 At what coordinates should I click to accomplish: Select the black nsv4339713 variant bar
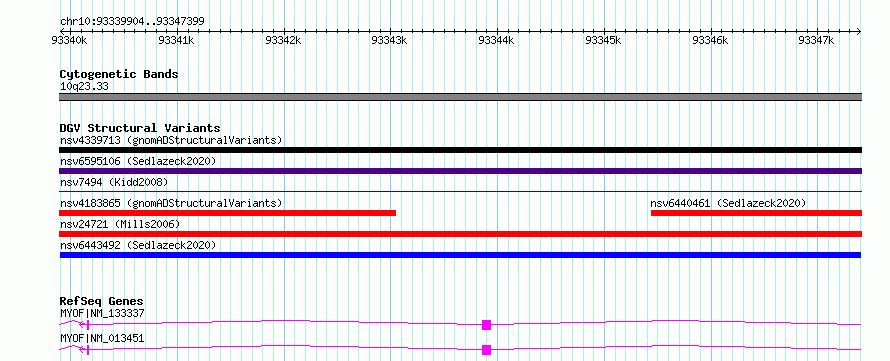460,150
